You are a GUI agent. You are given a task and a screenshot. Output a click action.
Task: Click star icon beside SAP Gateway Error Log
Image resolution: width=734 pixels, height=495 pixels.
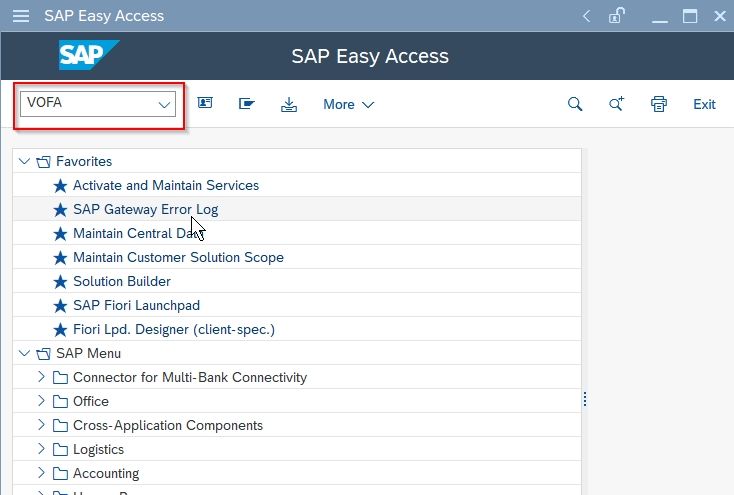(60, 210)
